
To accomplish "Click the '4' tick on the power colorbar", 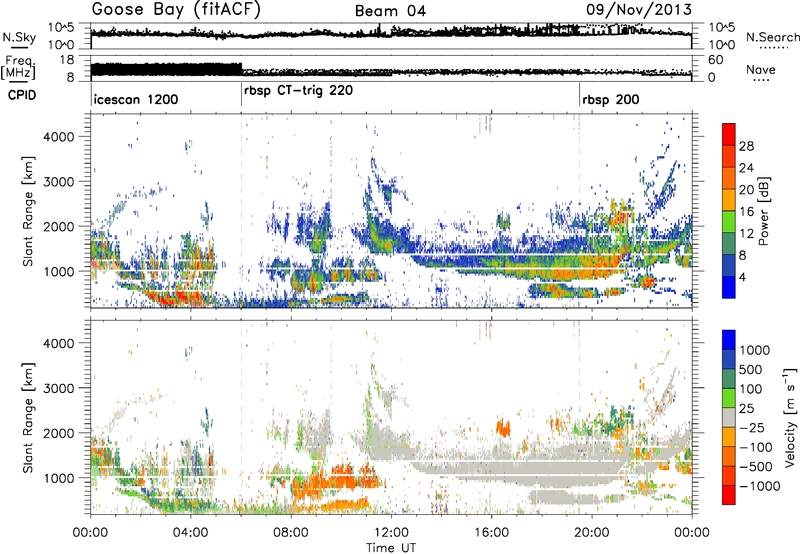I will click(742, 278).
